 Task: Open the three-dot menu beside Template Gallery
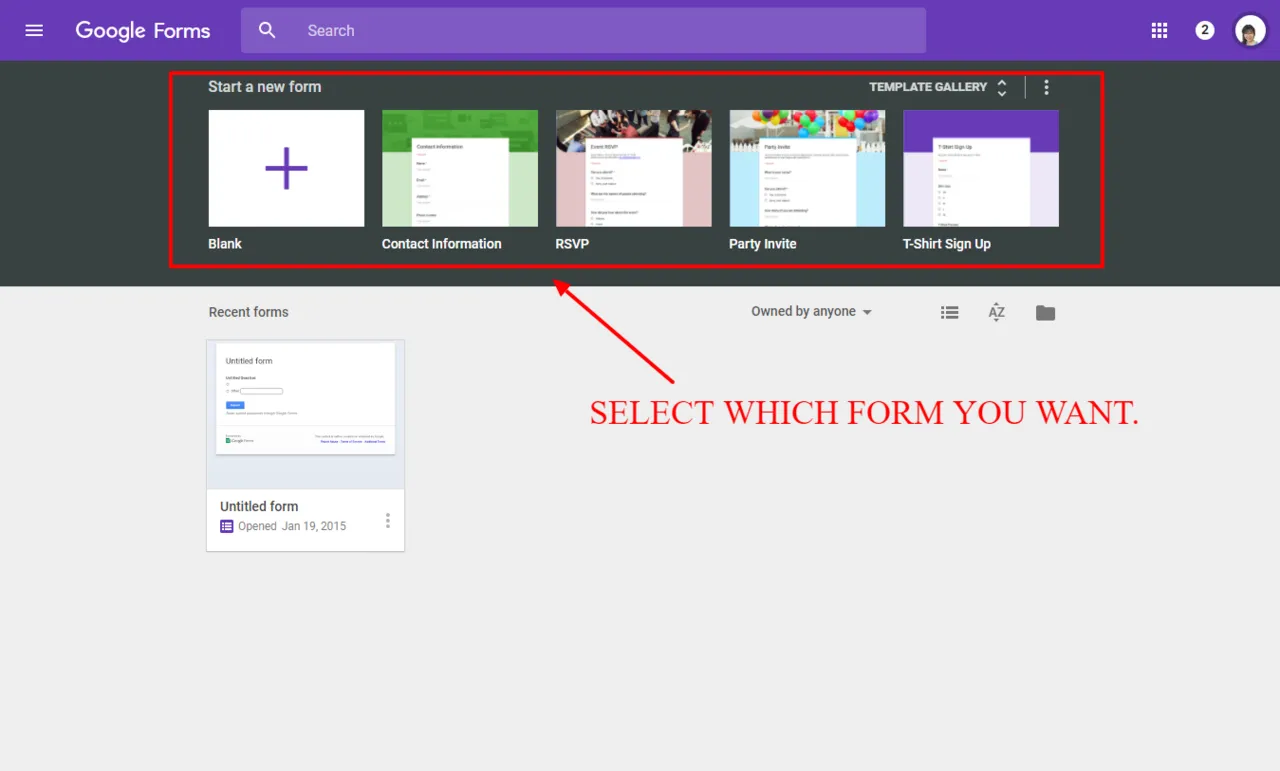[x=1046, y=87]
